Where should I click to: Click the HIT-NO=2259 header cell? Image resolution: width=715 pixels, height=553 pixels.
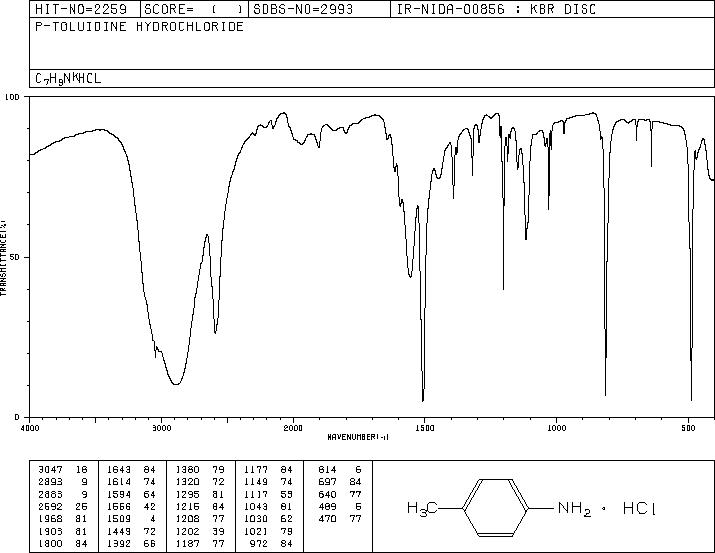[x=81, y=9]
